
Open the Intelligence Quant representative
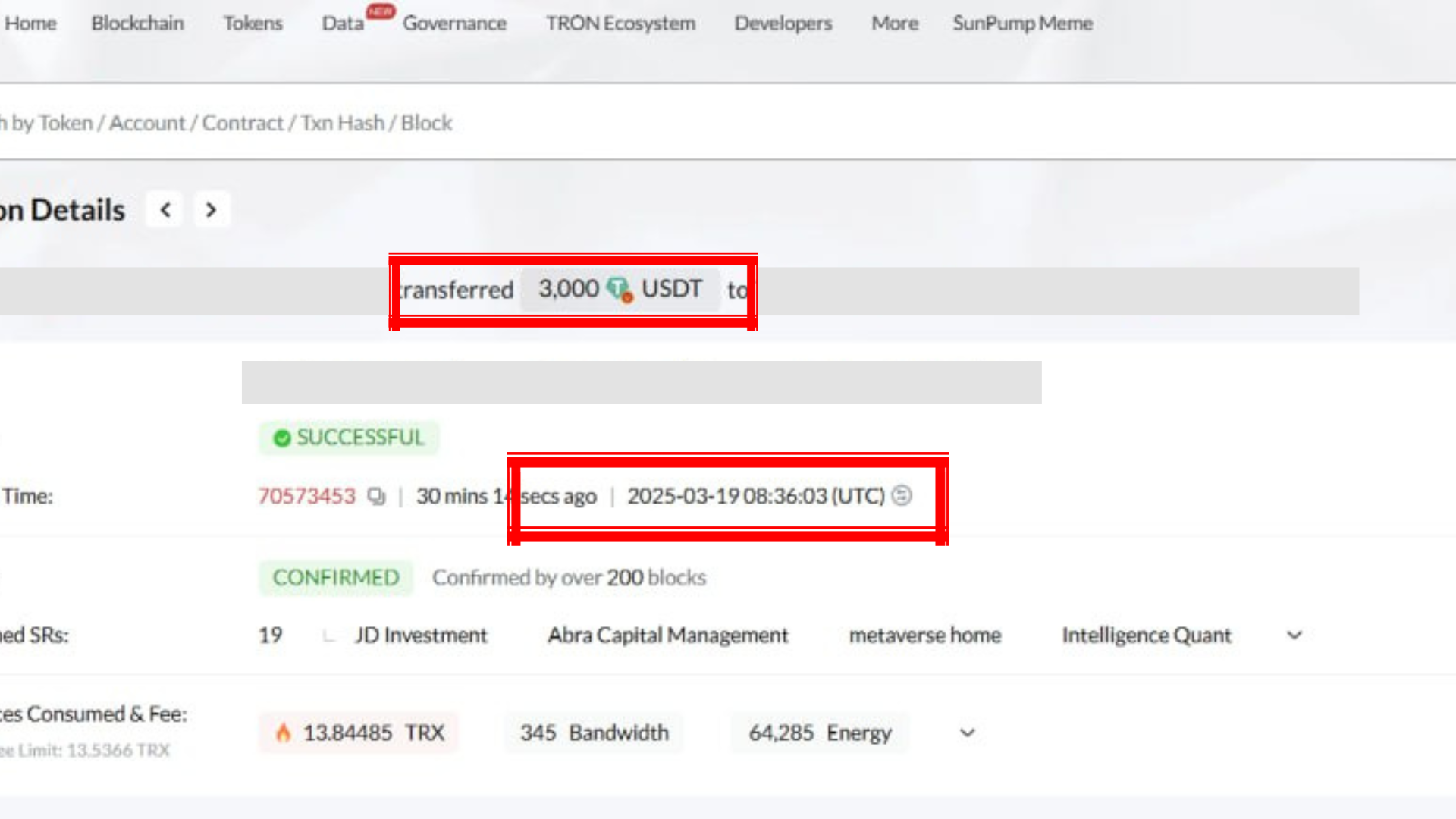1147,635
